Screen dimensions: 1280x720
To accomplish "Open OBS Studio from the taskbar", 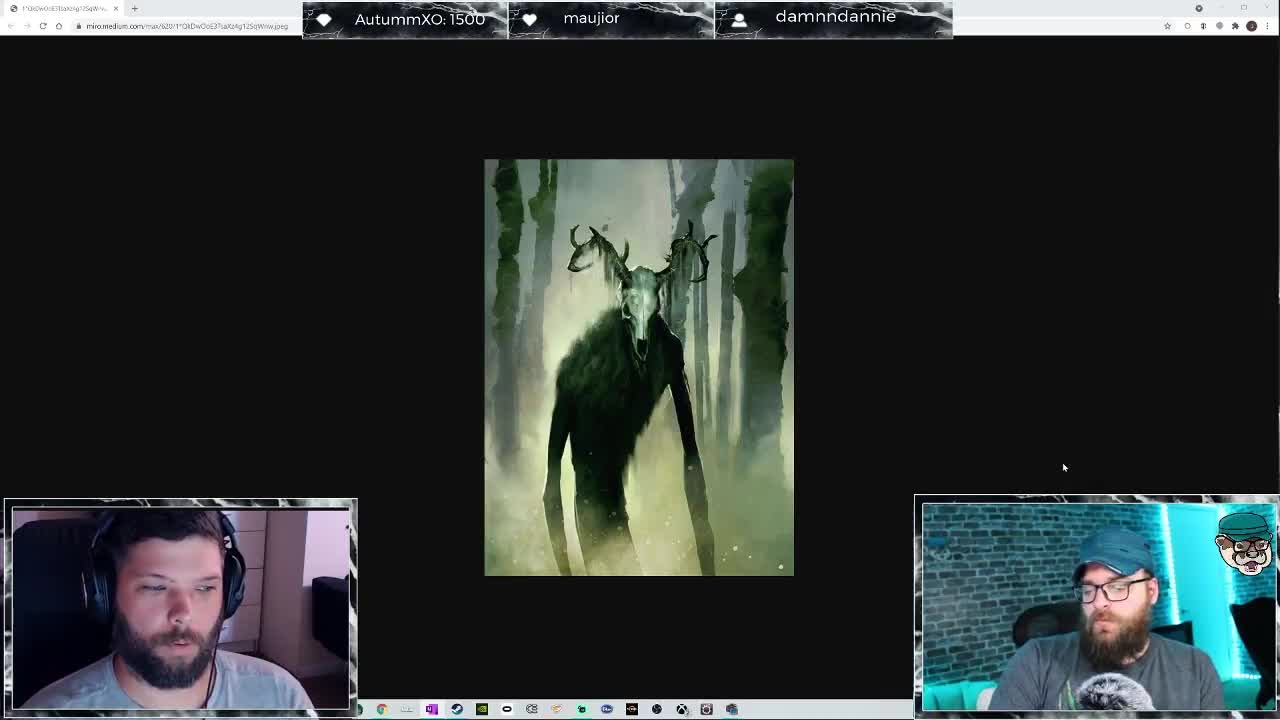I will coord(656,709).
